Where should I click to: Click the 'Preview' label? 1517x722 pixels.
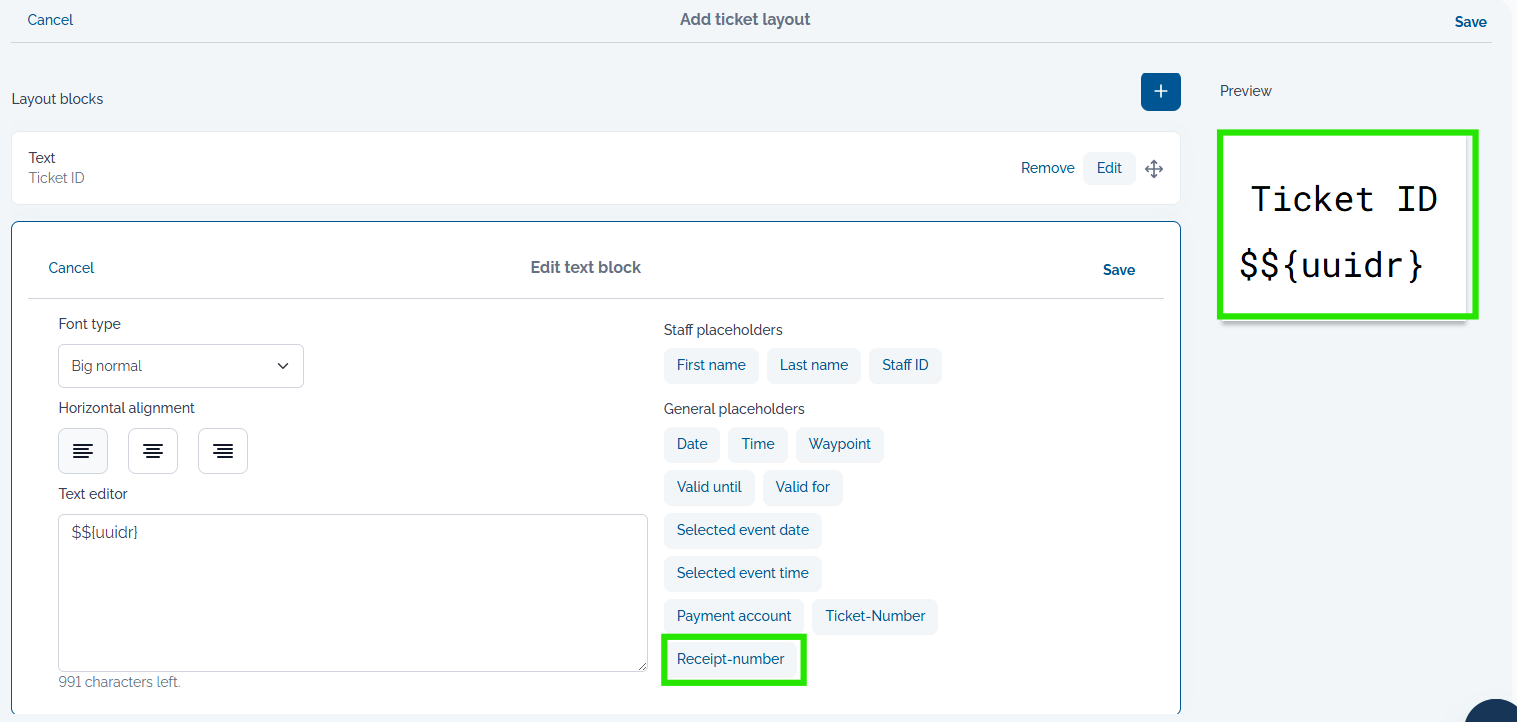[x=1246, y=91]
